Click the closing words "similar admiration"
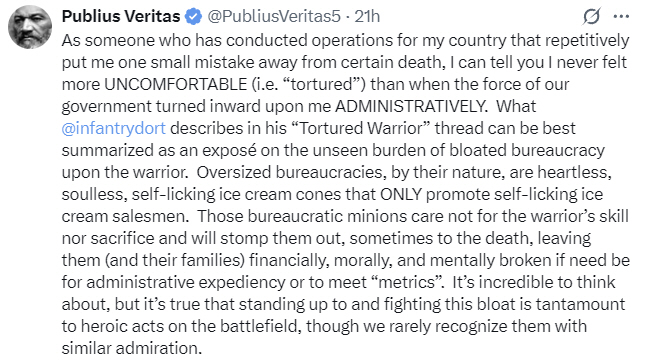The height and width of the screenshot is (364, 649). tap(130, 348)
